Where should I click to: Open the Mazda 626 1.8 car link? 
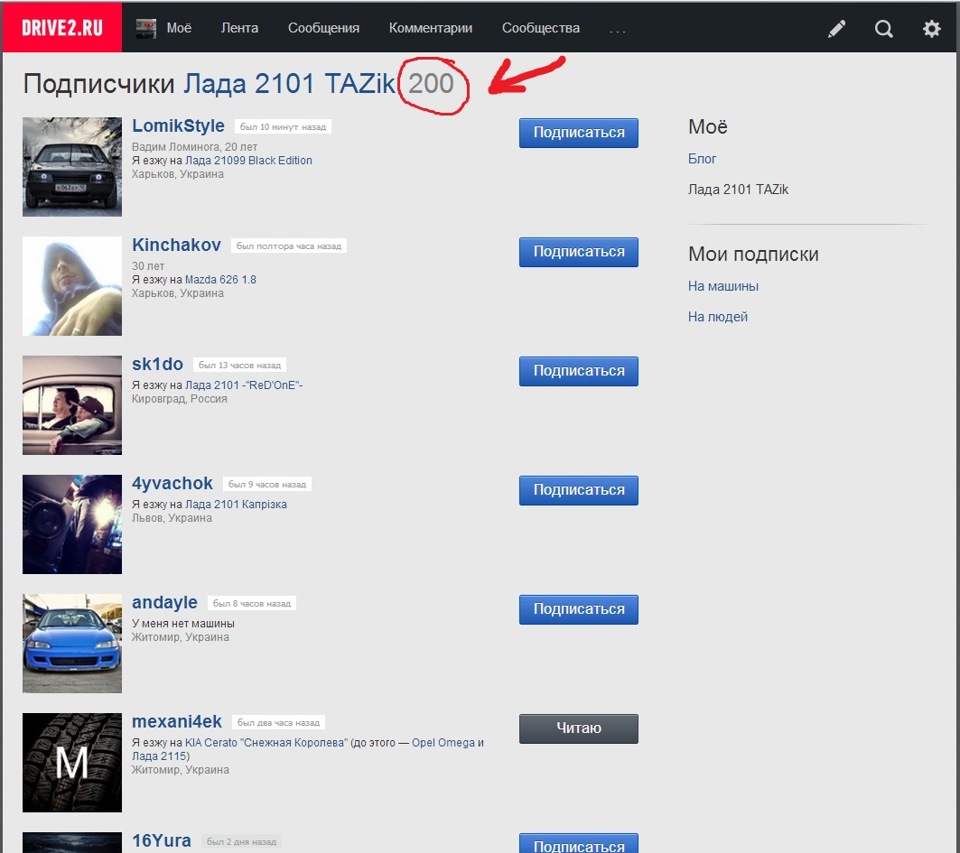click(x=220, y=280)
